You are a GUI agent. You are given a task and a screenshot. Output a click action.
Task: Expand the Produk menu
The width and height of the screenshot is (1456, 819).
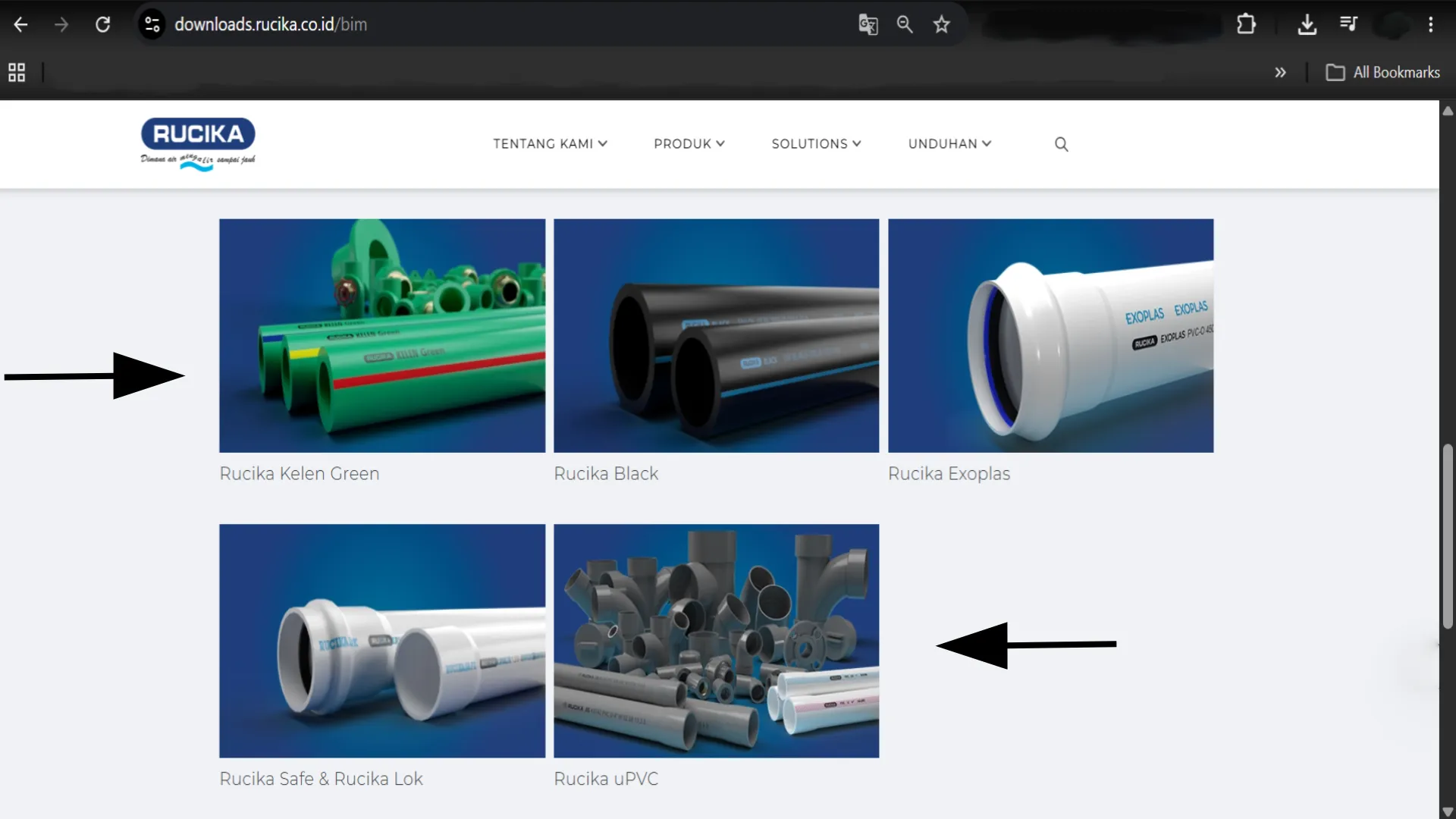click(689, 143)
